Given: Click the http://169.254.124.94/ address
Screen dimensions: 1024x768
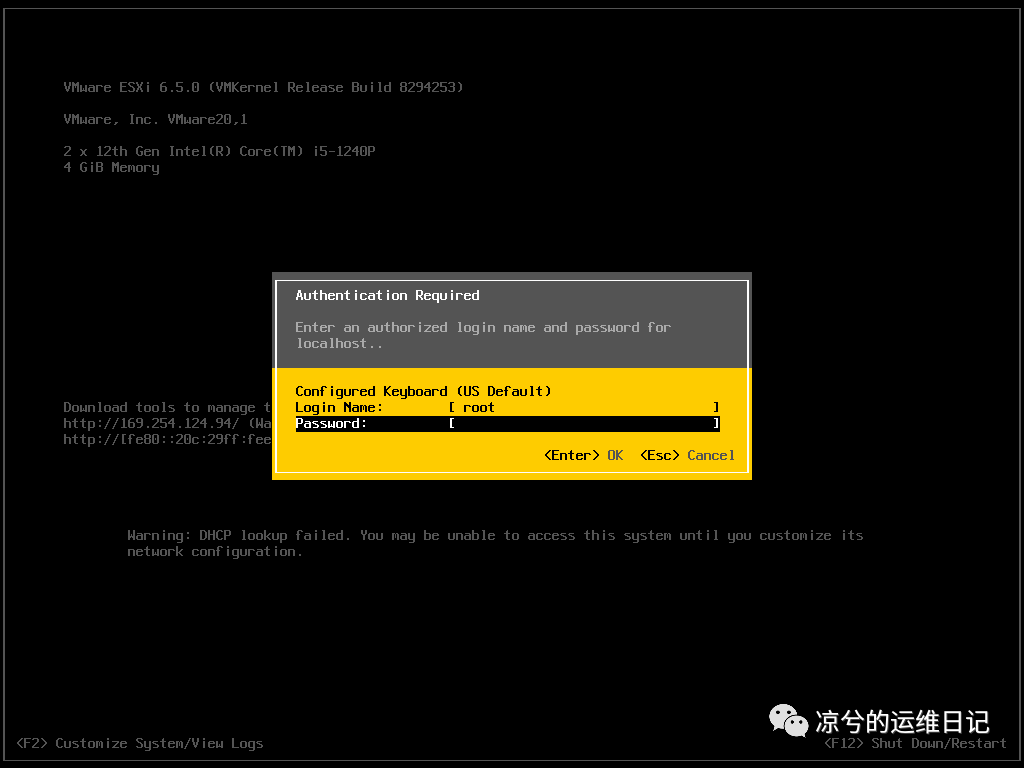Looking at the screenshot, I should click(152, 423).
